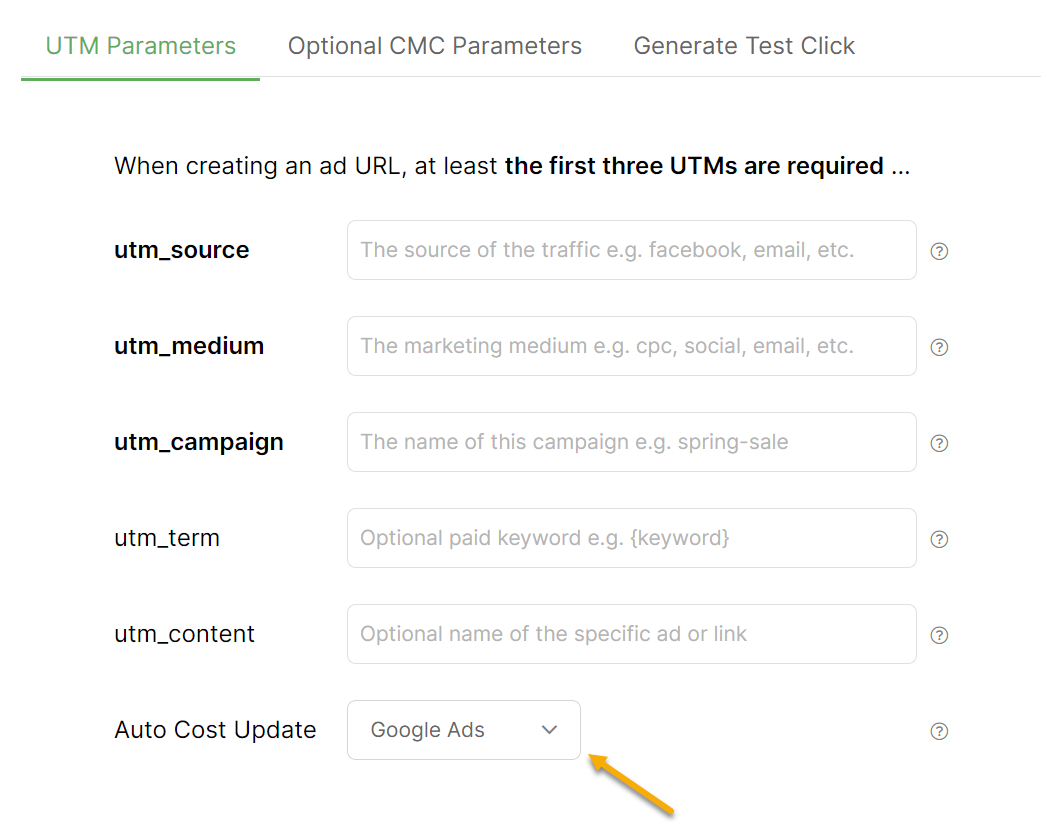Click into the utm_medium input box
The width and height of the screenshot is (1052, 826).
coord(631,346)
